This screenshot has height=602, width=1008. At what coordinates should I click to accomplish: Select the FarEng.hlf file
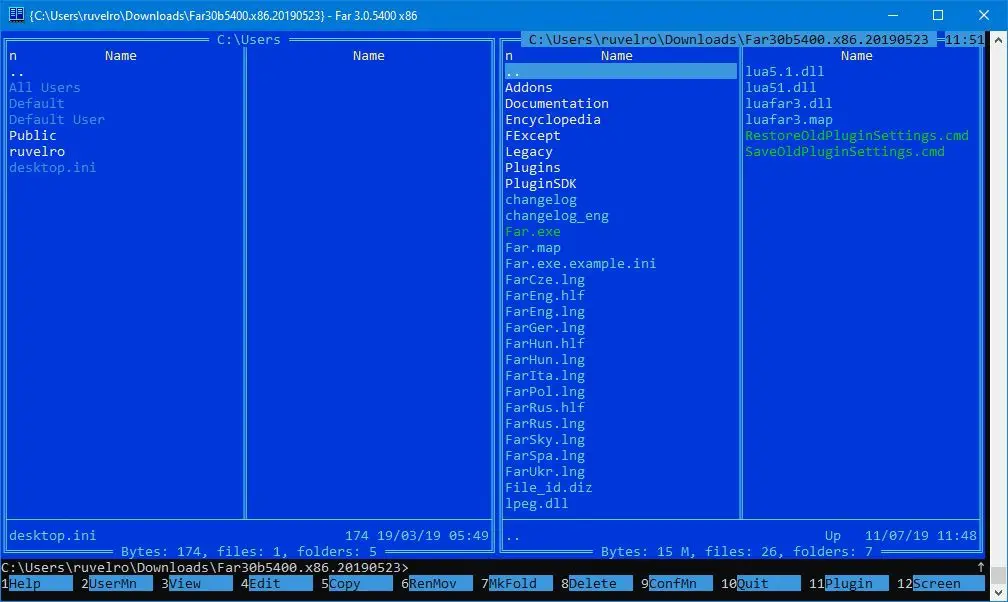544,296
